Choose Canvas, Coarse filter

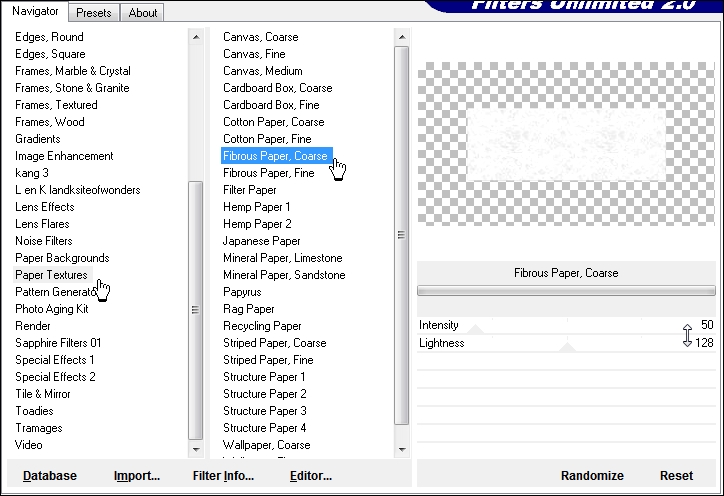coord(260,37)
